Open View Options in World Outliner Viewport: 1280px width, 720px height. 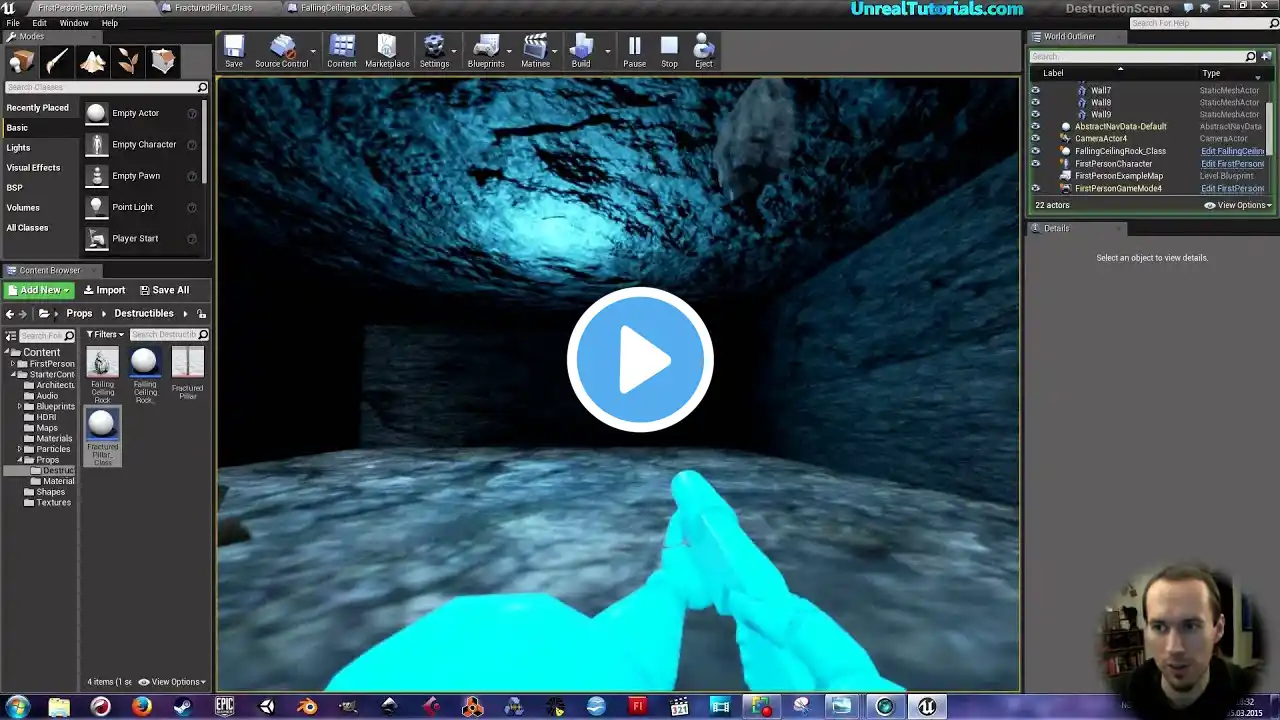point(1238,205)
